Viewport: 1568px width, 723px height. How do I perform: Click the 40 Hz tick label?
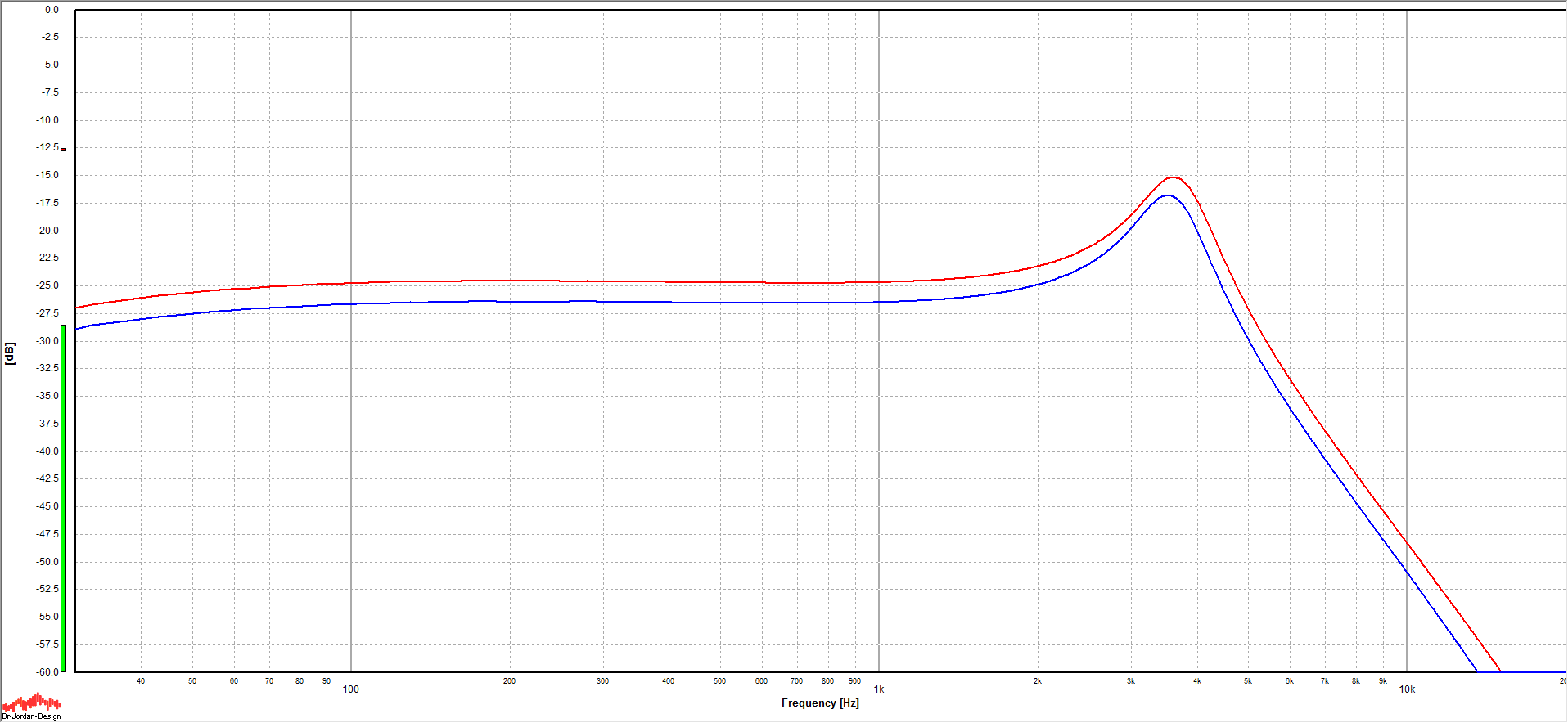tap(141, 681)
